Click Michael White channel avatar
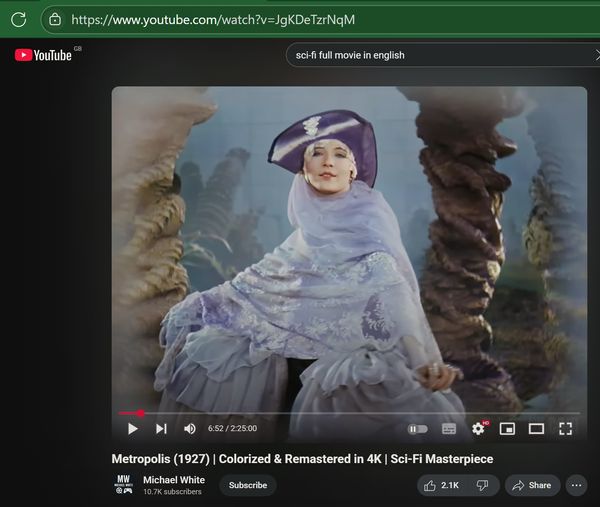The image size is (600, 507). tap(124, 485)
